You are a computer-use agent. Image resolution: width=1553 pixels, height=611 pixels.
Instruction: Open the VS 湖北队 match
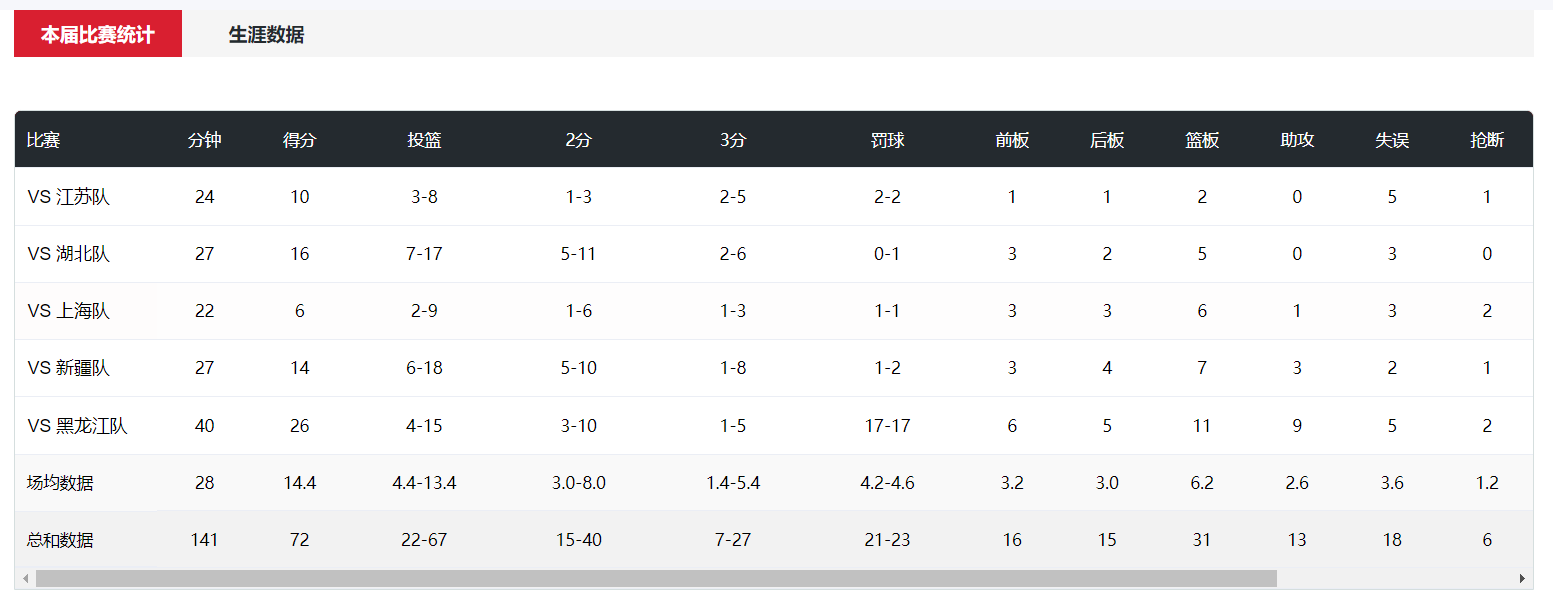(69, 254)
